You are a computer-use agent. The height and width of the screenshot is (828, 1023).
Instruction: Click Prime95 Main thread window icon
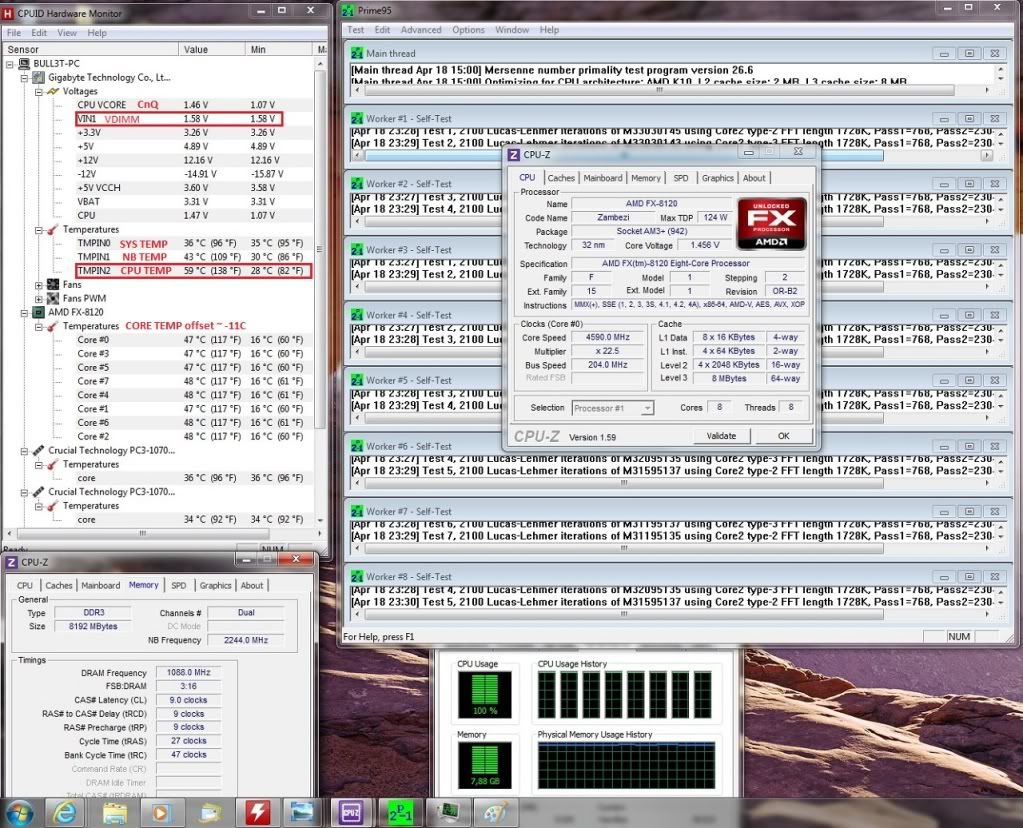[357, 54]
